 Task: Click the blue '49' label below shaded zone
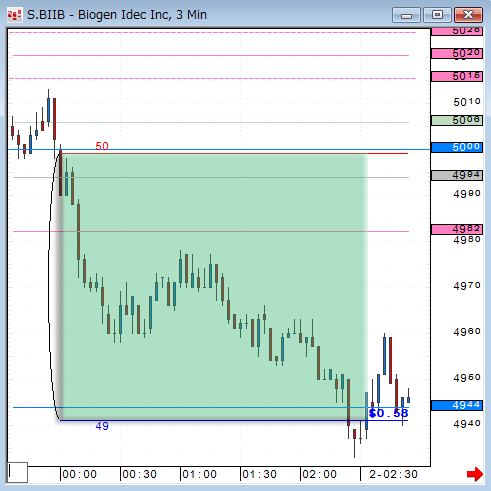[x=102, y=426]
